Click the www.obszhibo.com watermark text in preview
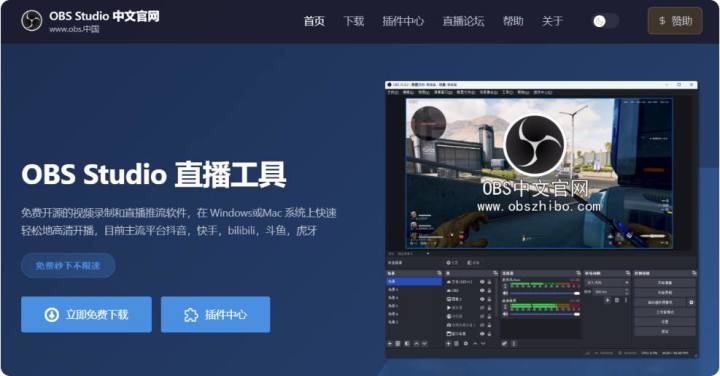Screen dimensions: 720x376 539,207
